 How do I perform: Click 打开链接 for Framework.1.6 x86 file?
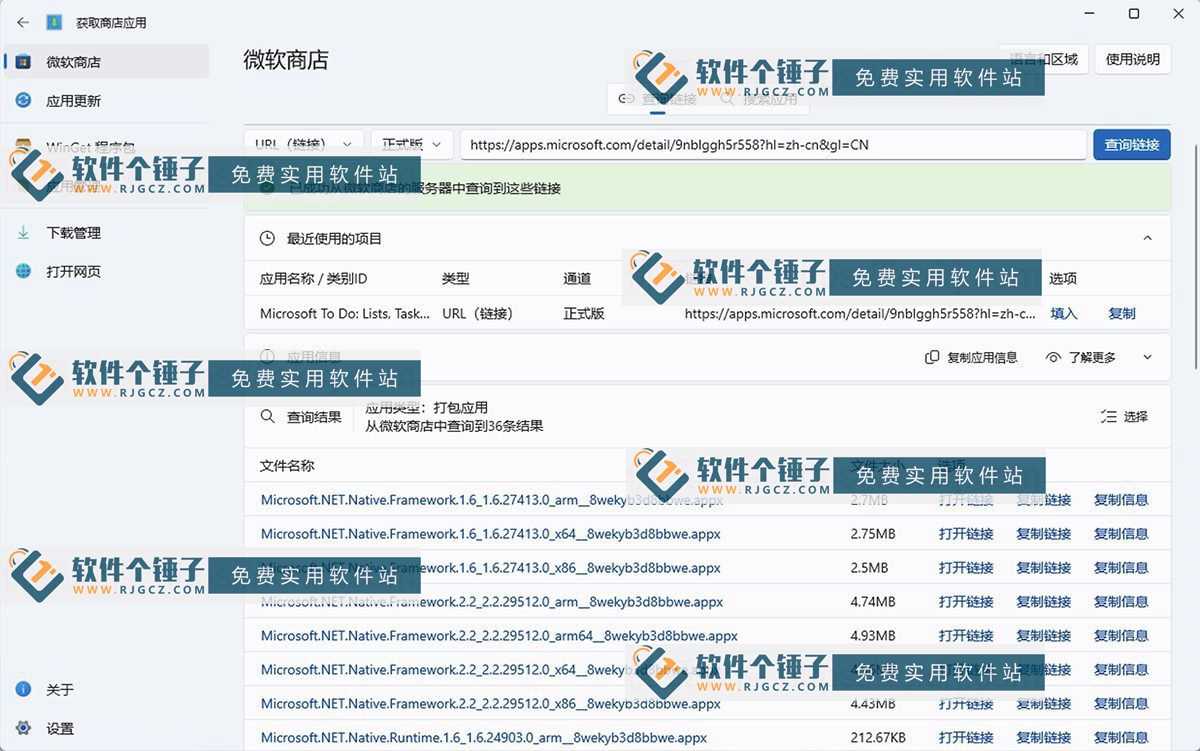coord(966,568)
